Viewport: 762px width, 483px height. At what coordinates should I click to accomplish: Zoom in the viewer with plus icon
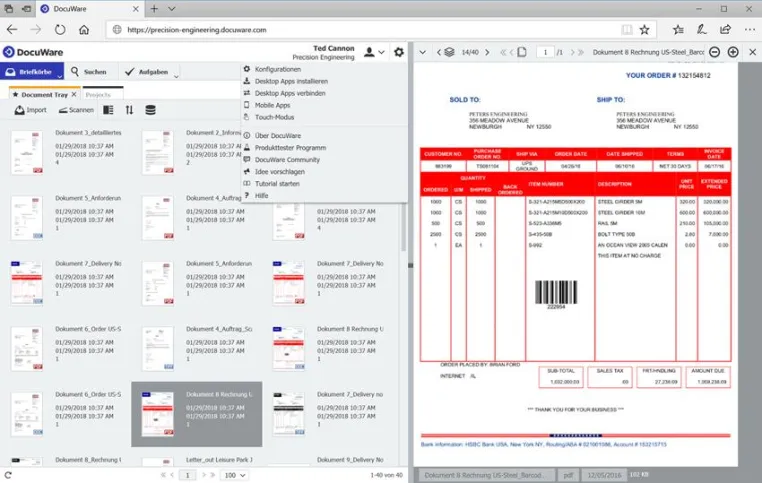tap(733, 52)
